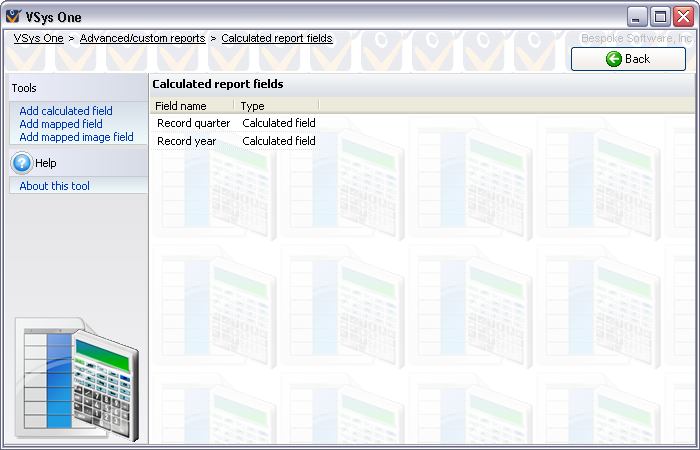Maximize the VSys One window
This screenshot has width=700, height=450.
pos(660,17)
